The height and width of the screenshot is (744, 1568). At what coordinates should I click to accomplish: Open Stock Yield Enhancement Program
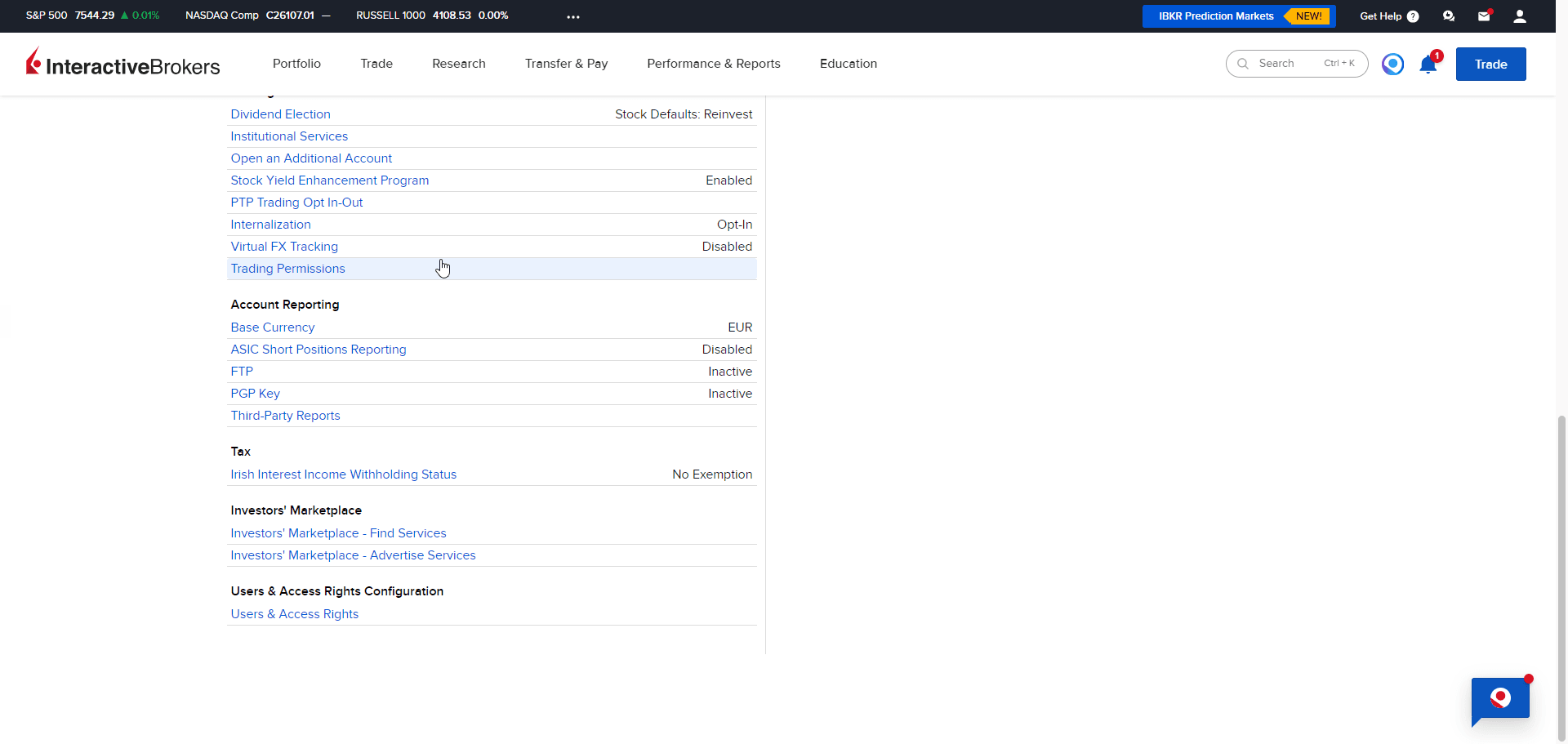tap(329, 180)
